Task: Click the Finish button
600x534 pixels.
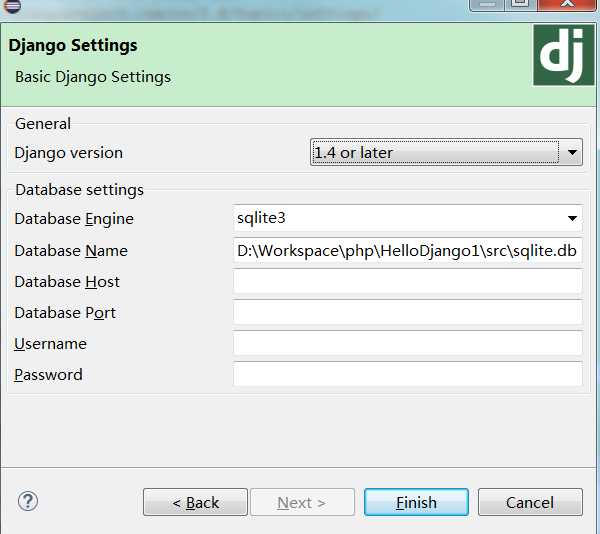Action: pyautogui.click(x=416, y=502)
